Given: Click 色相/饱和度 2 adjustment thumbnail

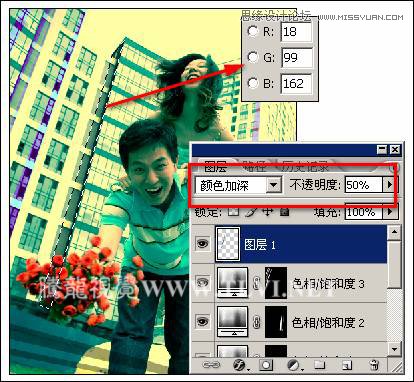Looking at the screenshot, I should coord(232,322).
